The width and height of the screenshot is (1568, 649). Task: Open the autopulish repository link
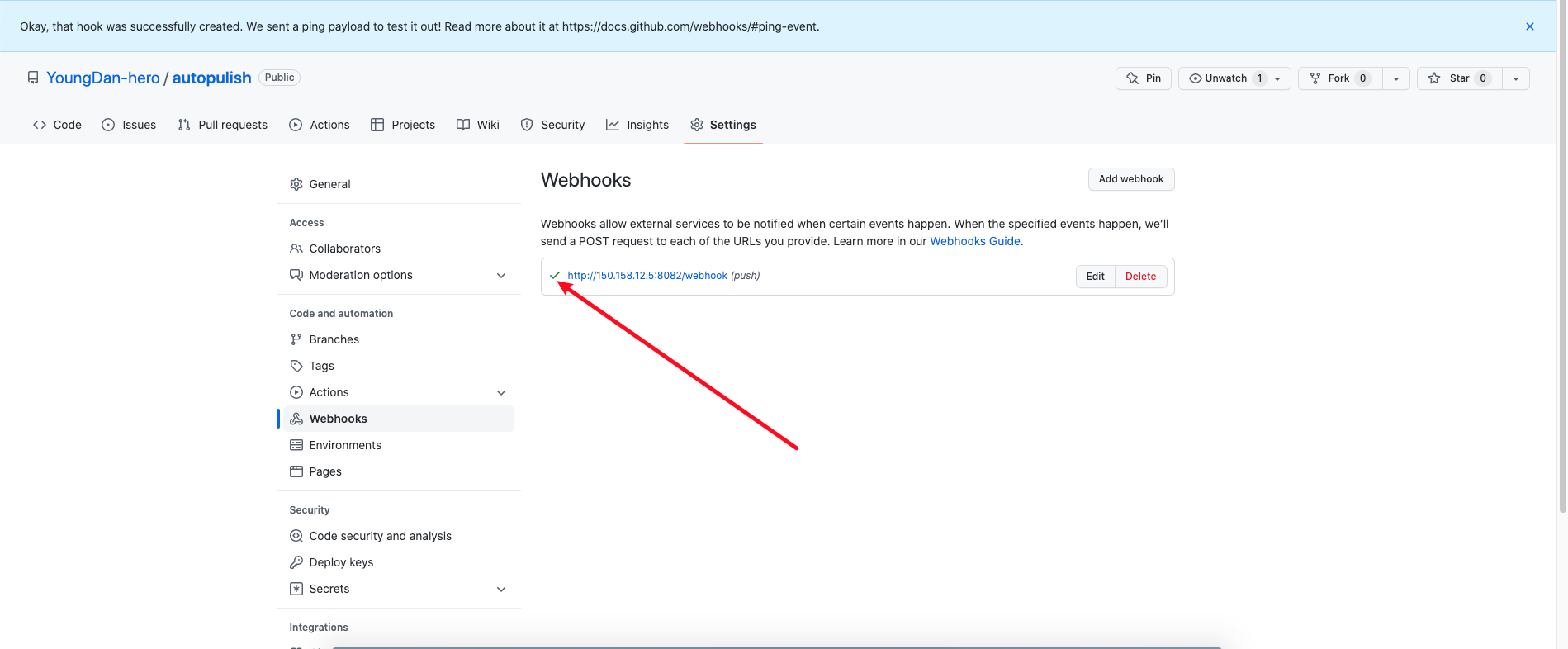(x=211, y=78)
